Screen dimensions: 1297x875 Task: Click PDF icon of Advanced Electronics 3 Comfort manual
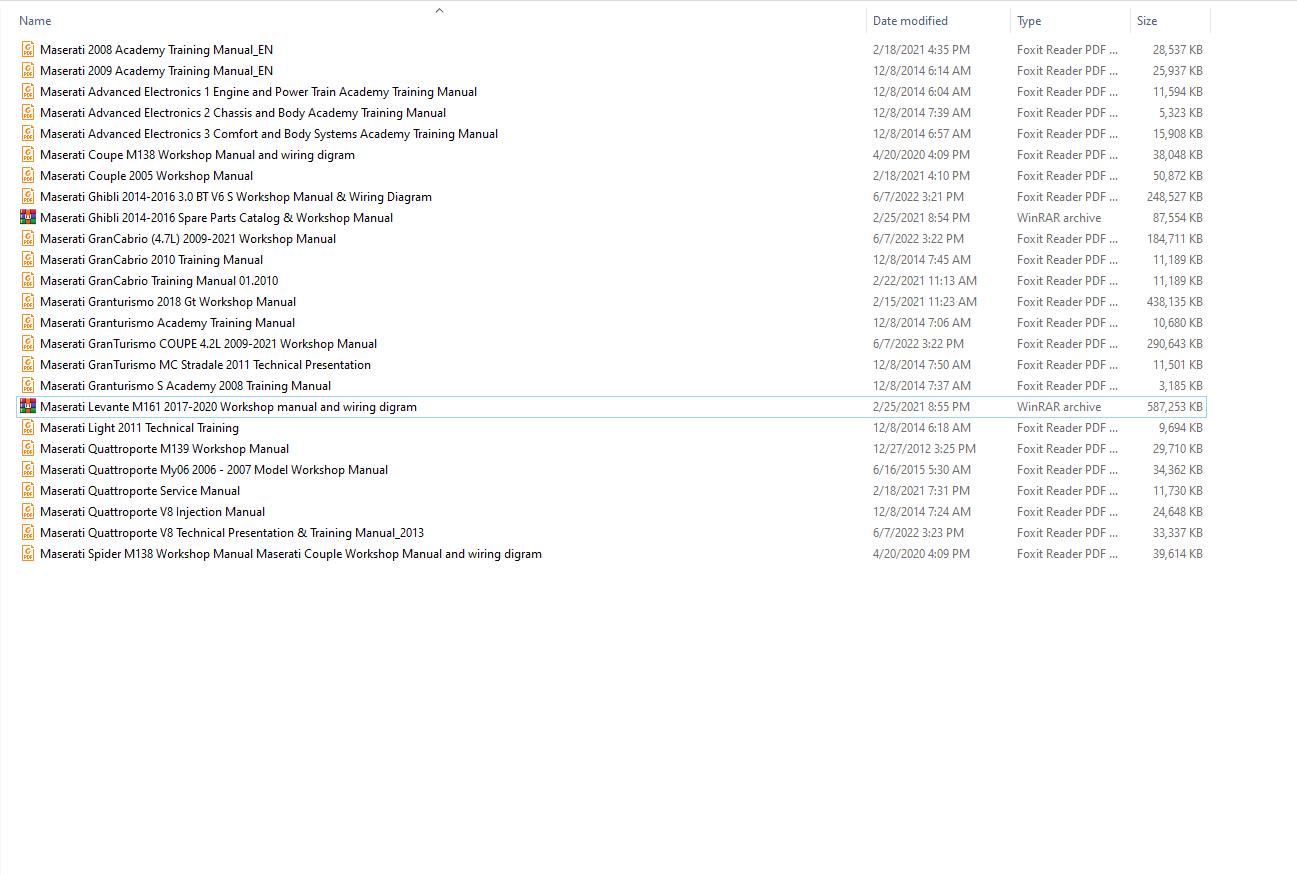click(x=28, y=133)
